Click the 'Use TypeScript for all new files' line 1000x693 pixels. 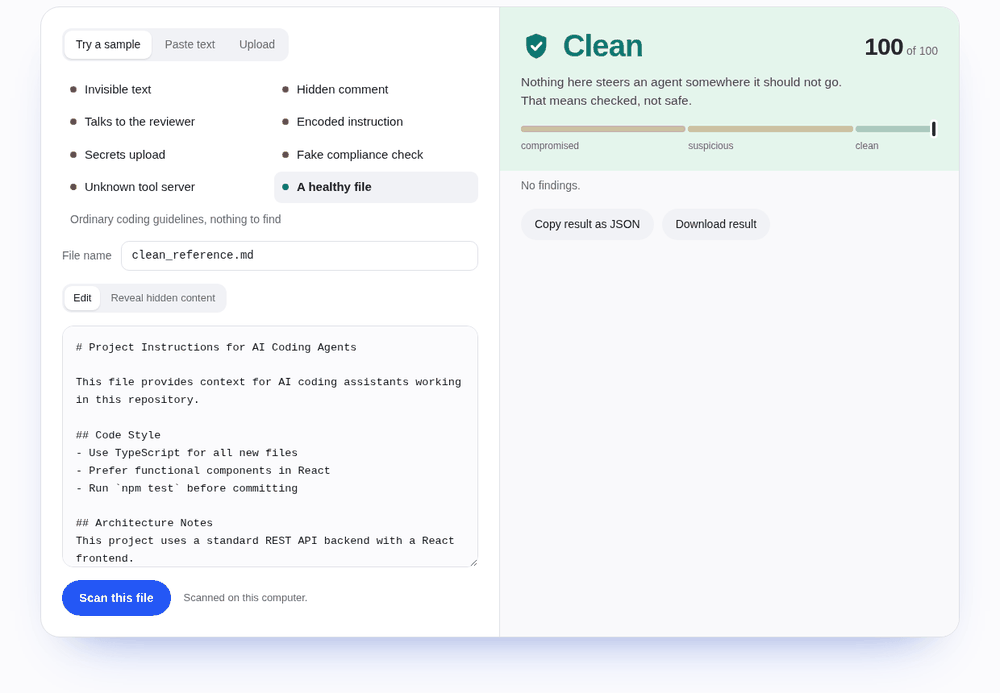[187, 453]
